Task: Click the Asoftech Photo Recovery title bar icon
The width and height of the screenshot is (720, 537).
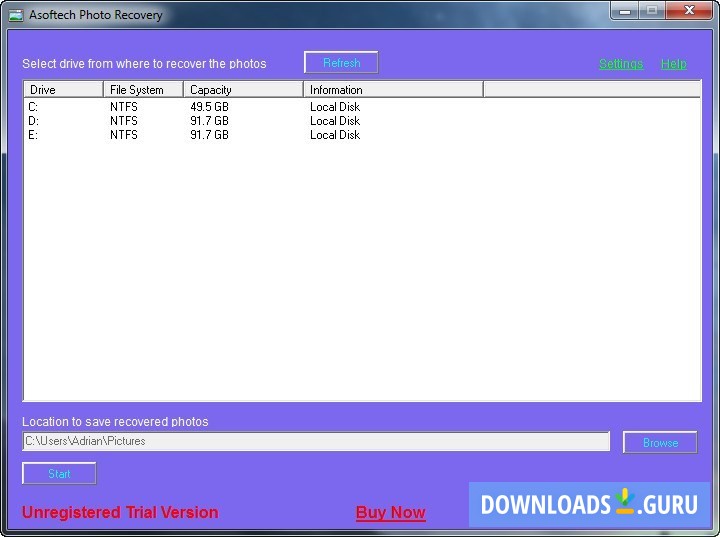Action: (16, 15)
